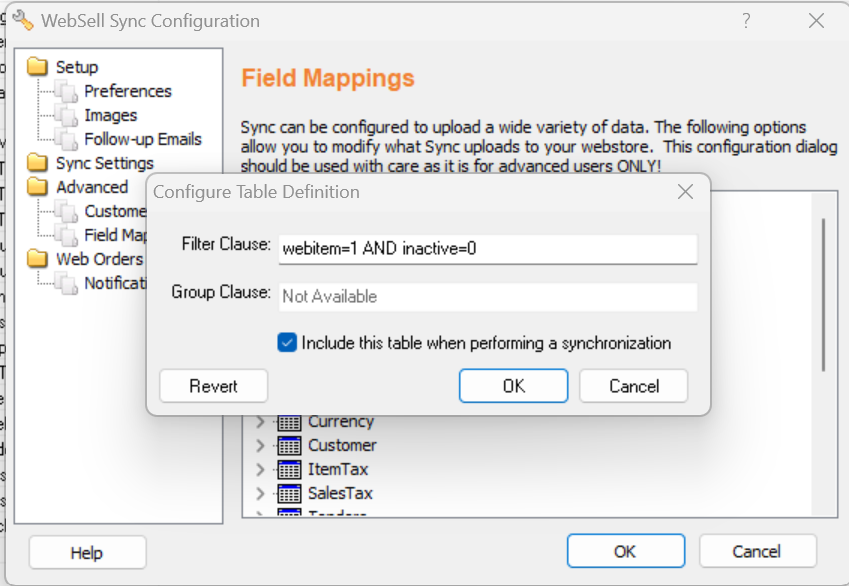
Task: Select the Web Orders tree item
Action: pos(100,259)
